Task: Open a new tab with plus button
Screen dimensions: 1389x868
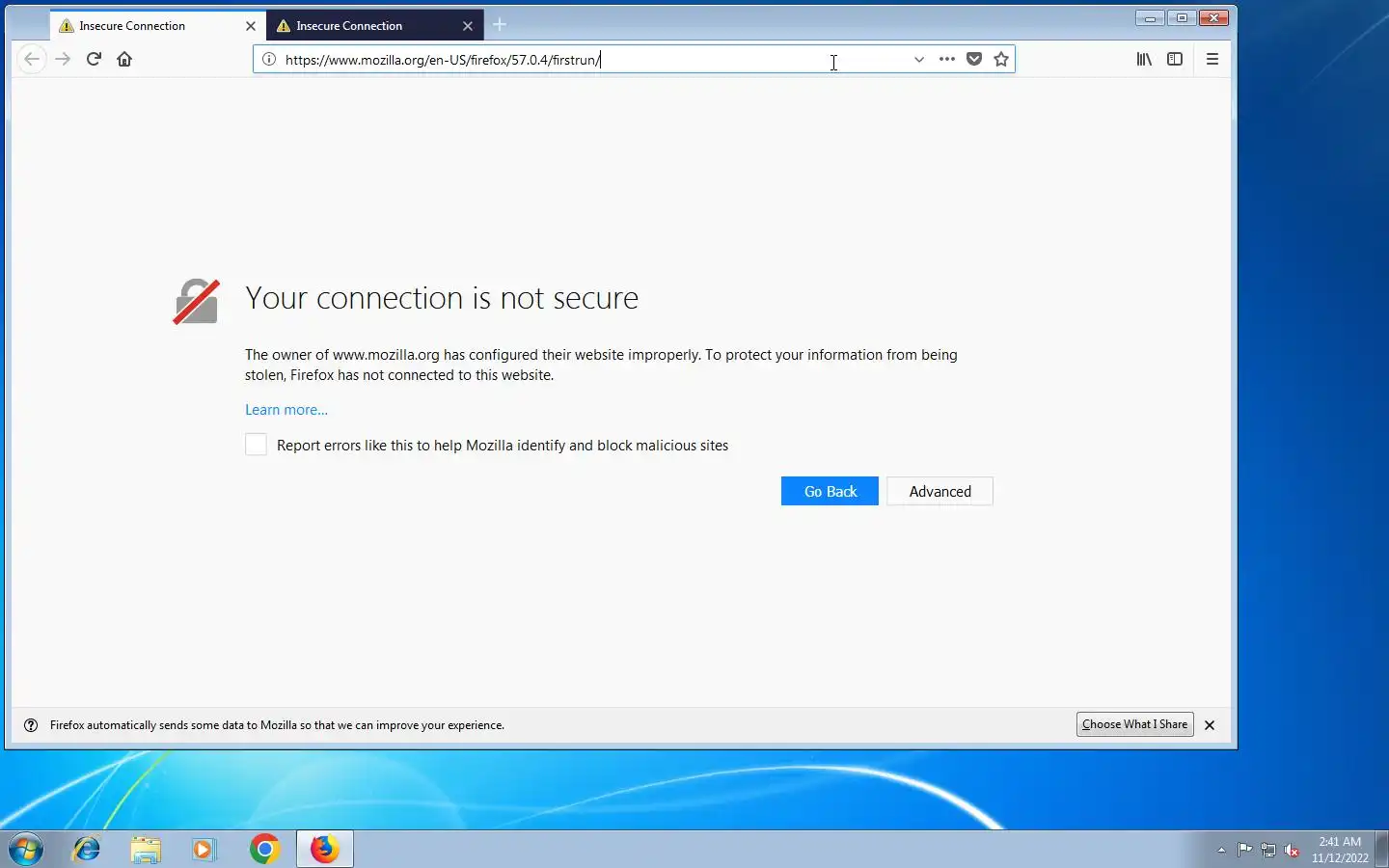Action: click(x=500, y=25)
